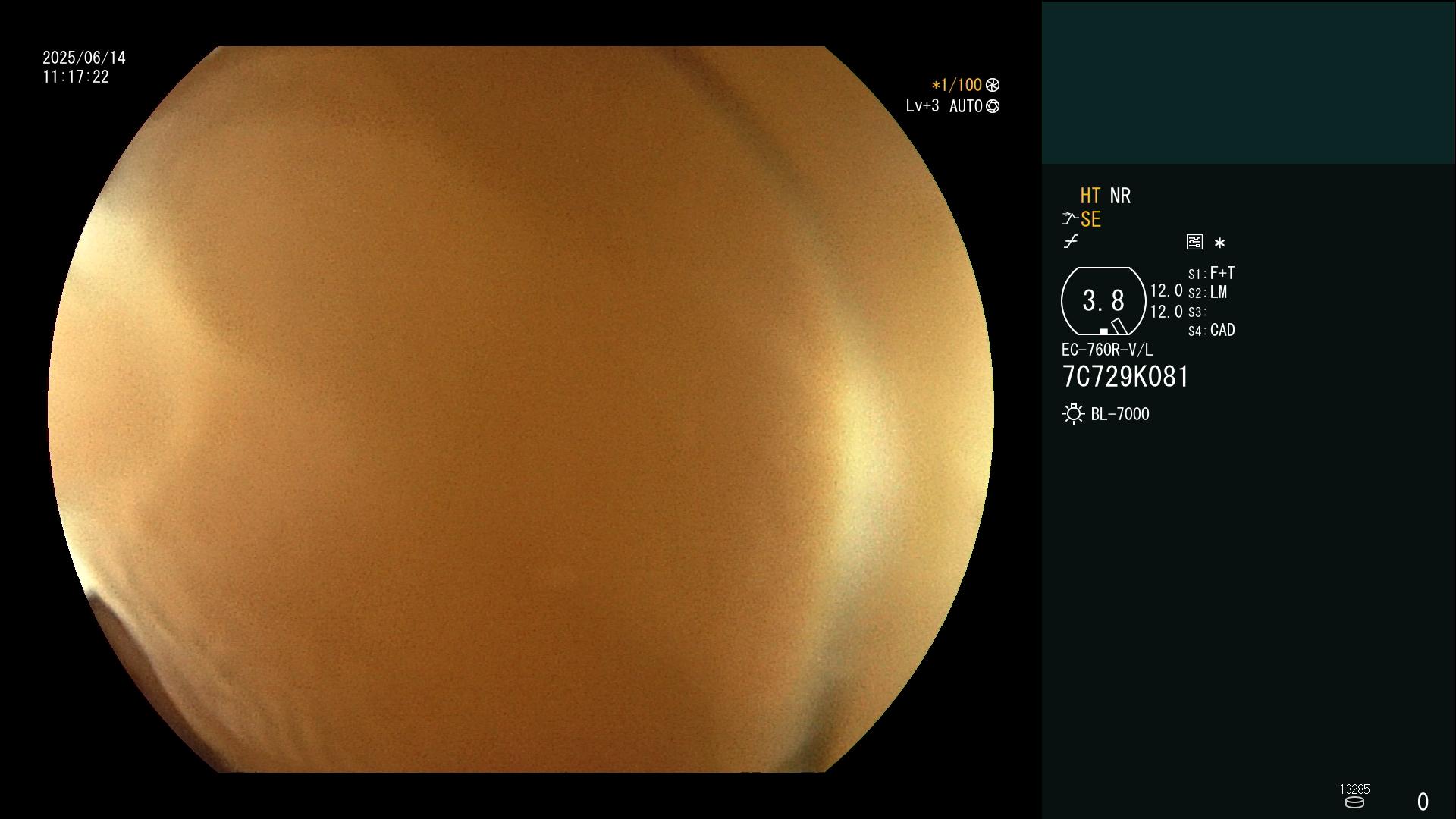1456x819 pixels.
Task: Click the NR noise reduction label
Action: point(1120,196)
